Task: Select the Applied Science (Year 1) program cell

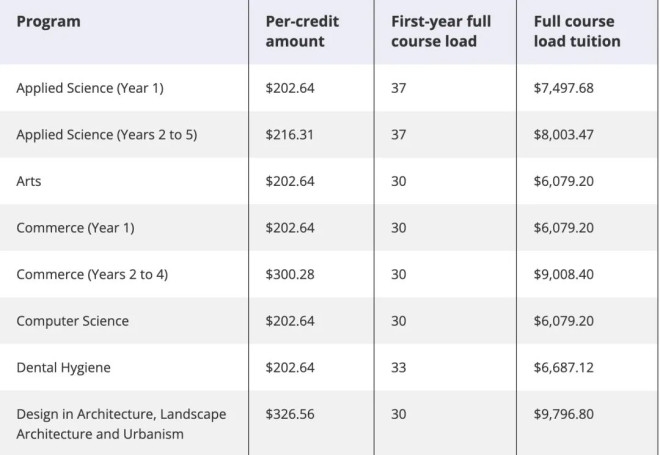Action: tap(89, 88)
